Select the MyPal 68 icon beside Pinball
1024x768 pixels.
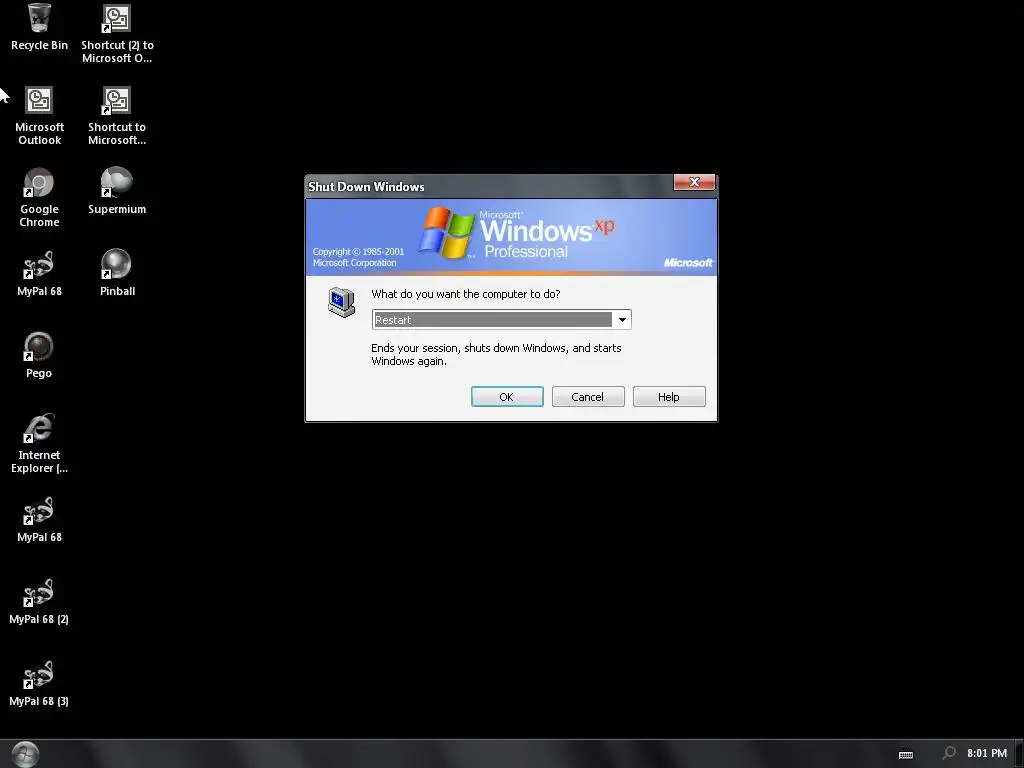[x=39, y=274]
